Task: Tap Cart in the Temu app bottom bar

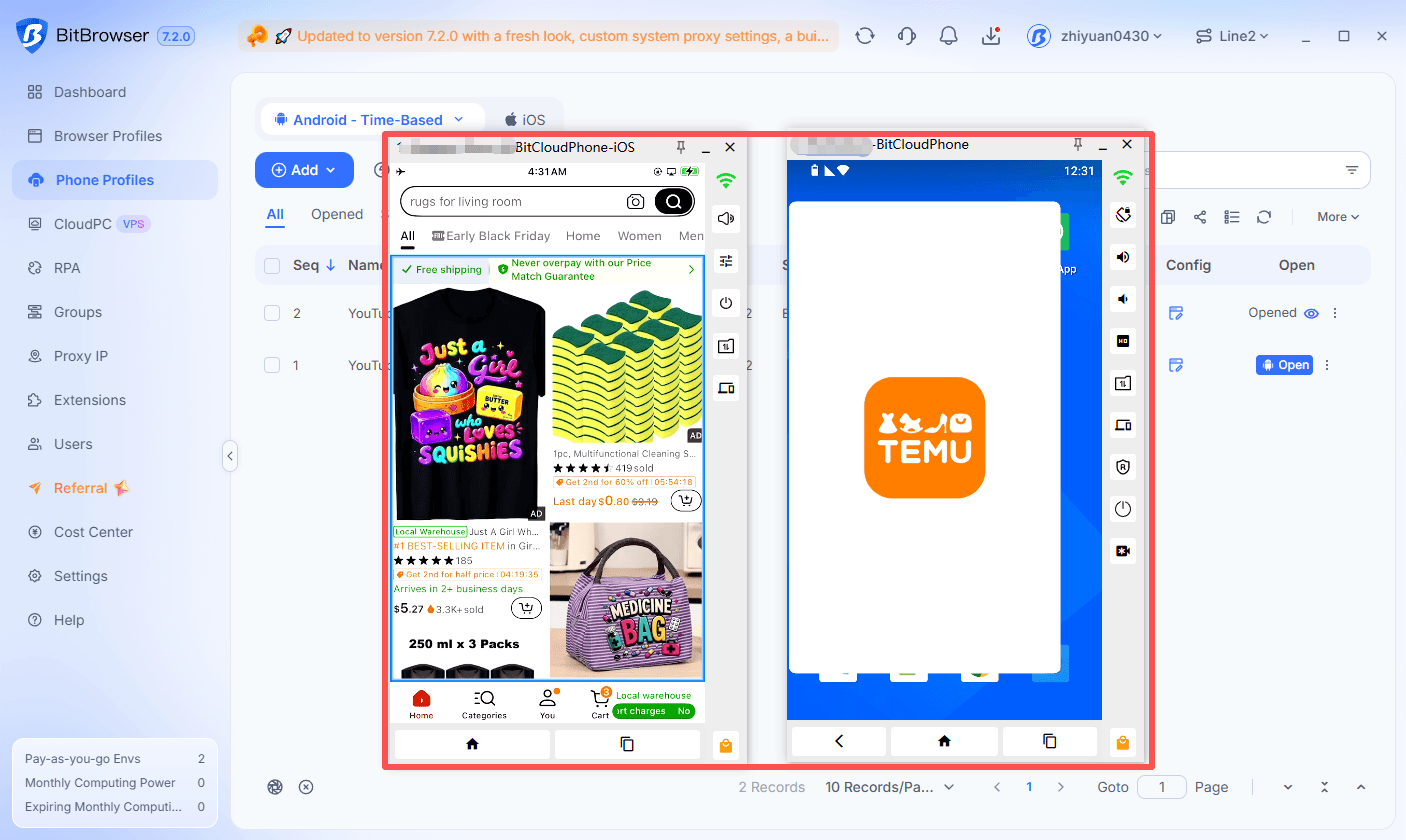Action: tap(600, 704)
